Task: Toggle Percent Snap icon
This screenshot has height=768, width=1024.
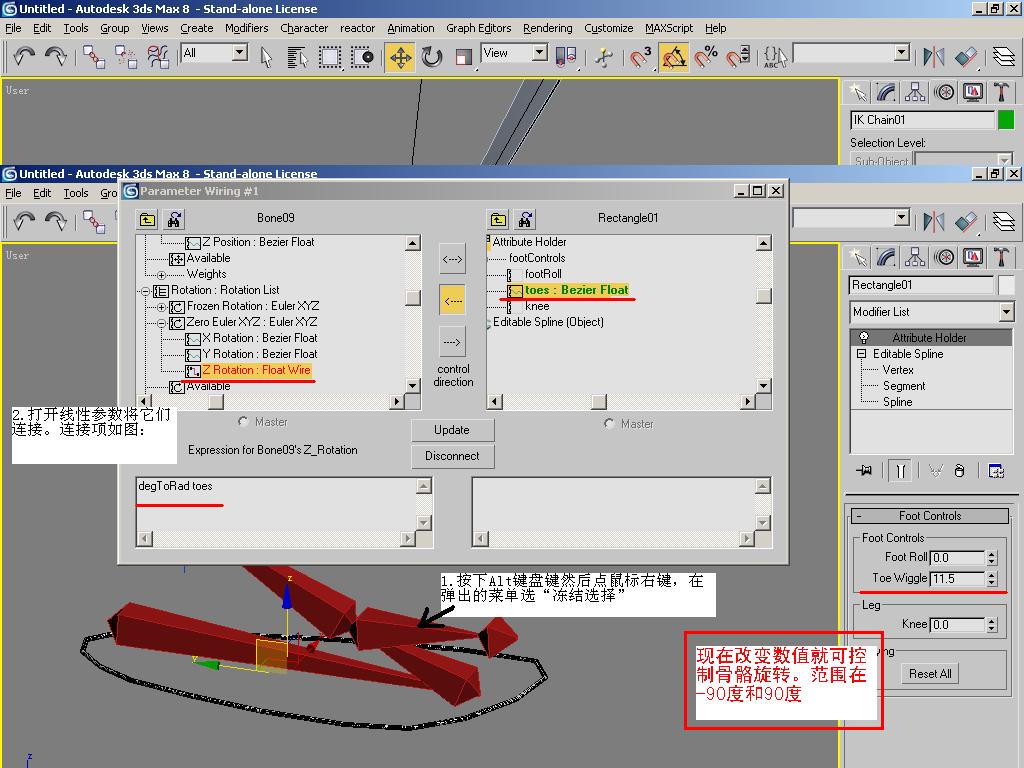Action: coord(705,57)
